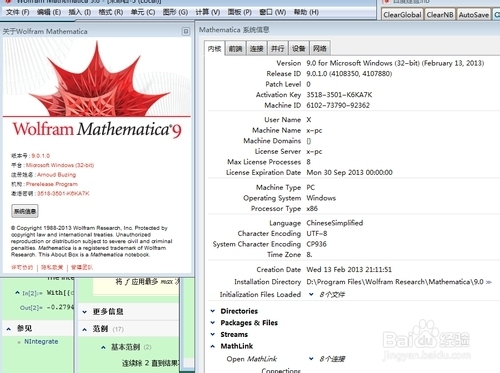500x373 pixels.
Task: Open the 面板 (P) menu
Action: 240,12
